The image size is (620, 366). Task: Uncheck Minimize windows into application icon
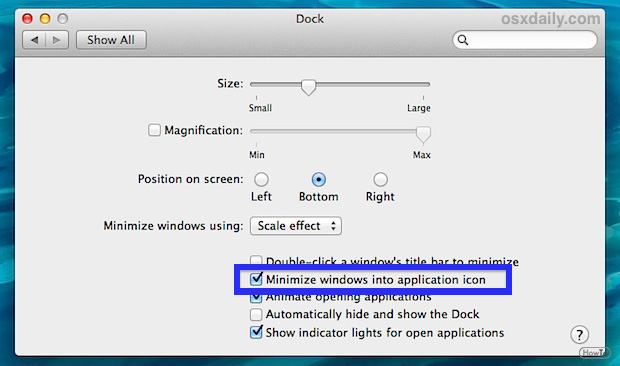point(256,279)
